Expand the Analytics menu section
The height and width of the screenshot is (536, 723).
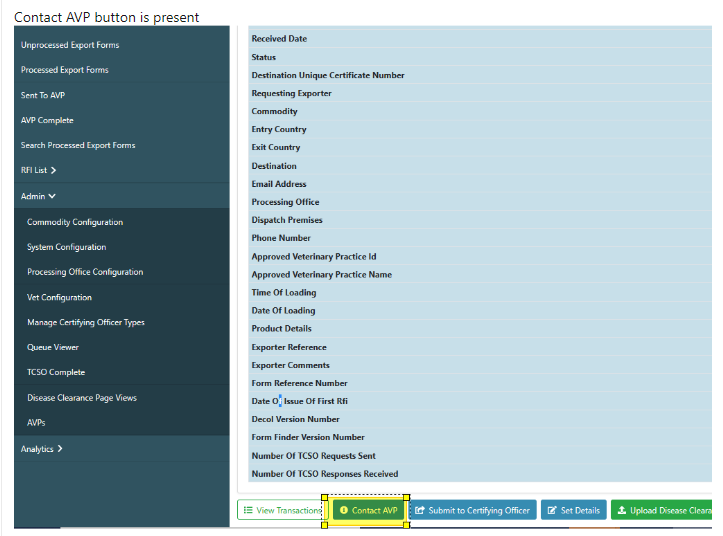pos(41,449)
